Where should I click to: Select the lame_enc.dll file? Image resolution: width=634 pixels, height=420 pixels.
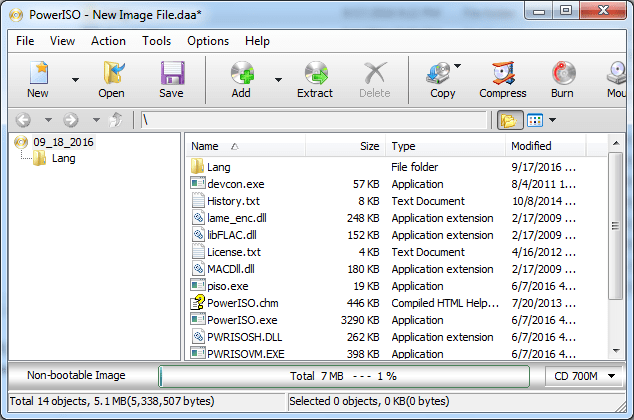[237, 218]
